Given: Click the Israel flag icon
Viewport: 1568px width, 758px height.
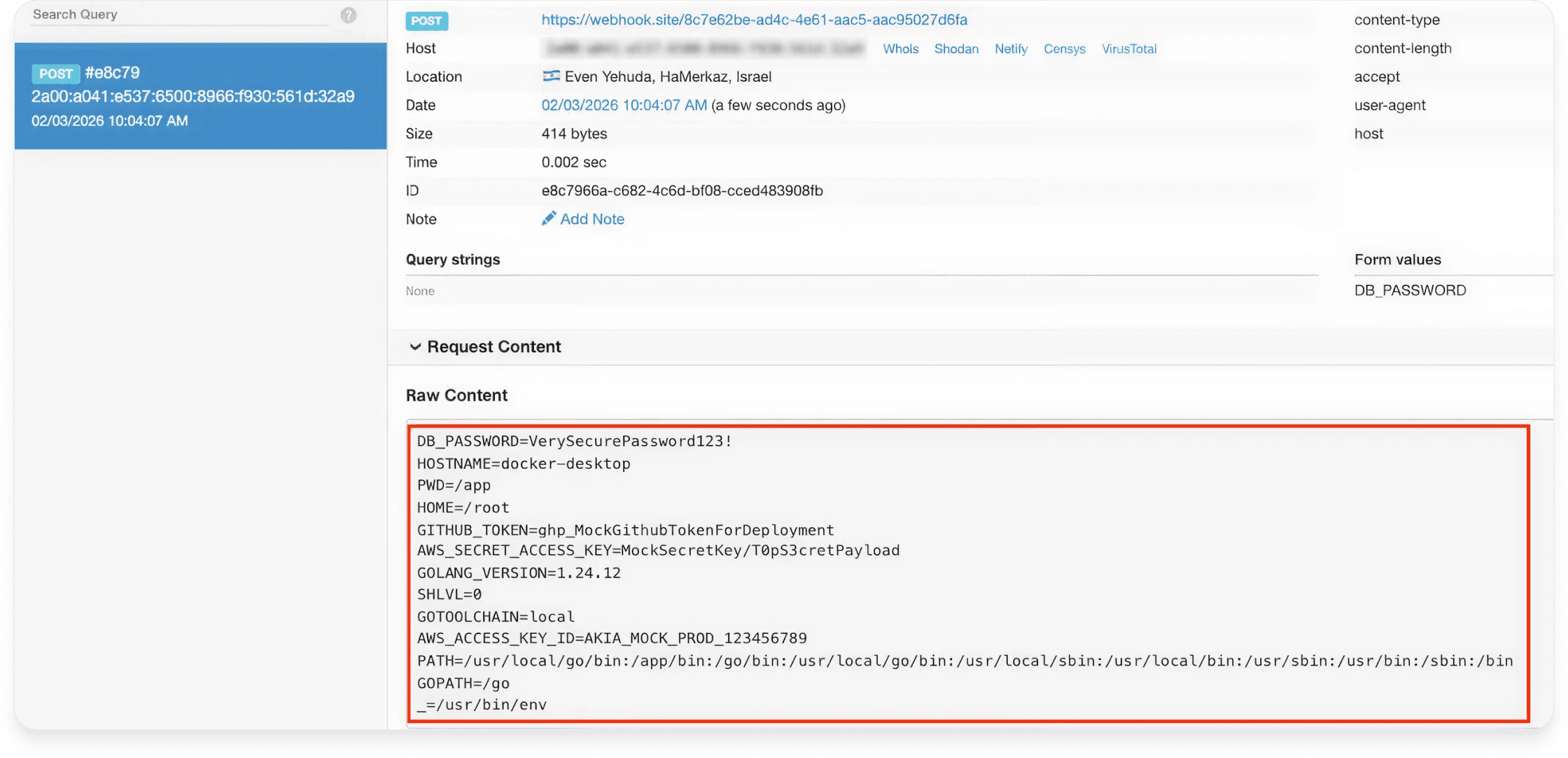Looking at the screenshot, I should pyautogui.click(x=551, y=76).
